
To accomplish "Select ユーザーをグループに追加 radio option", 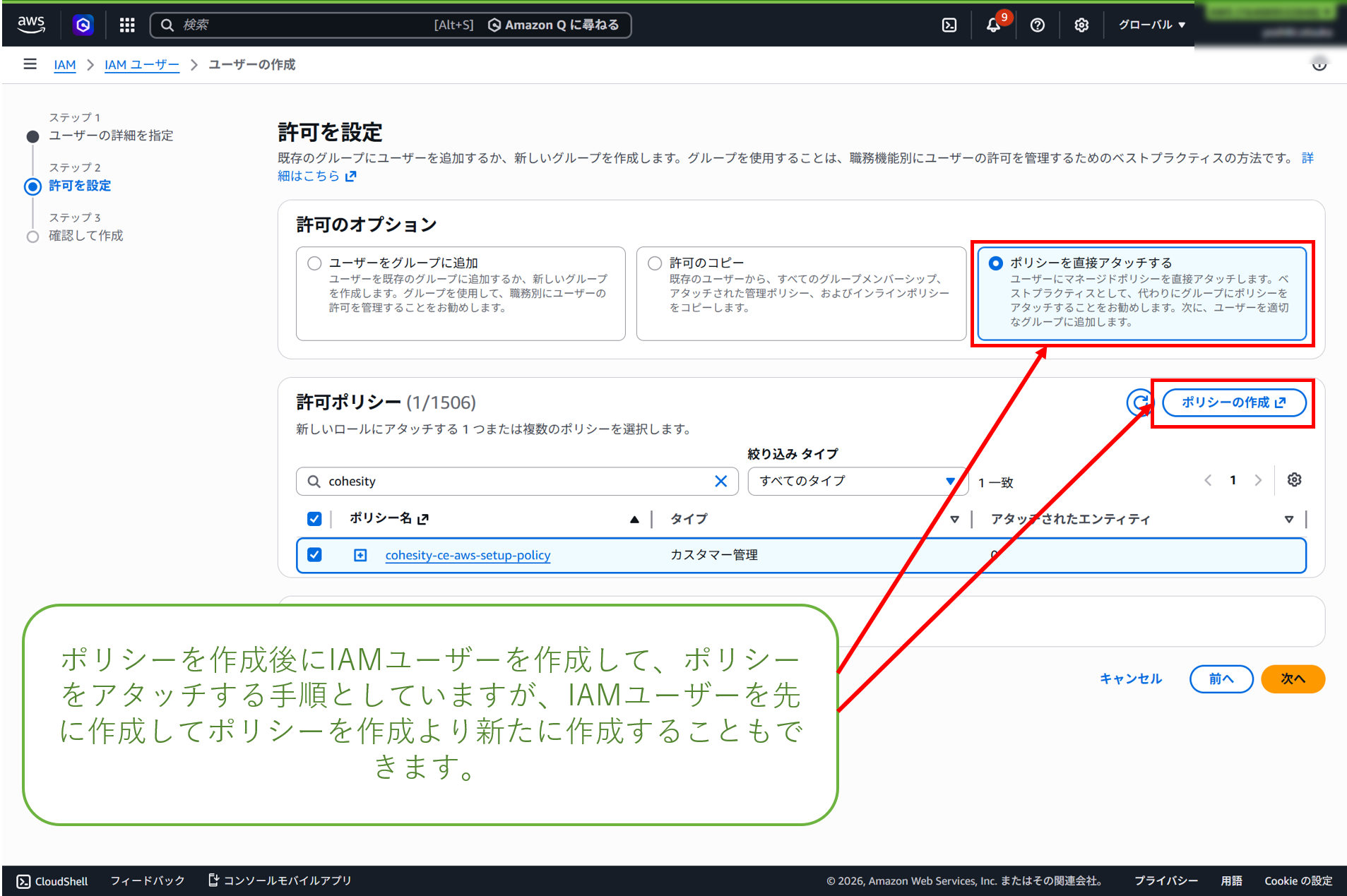I will (x=314, y=263).
